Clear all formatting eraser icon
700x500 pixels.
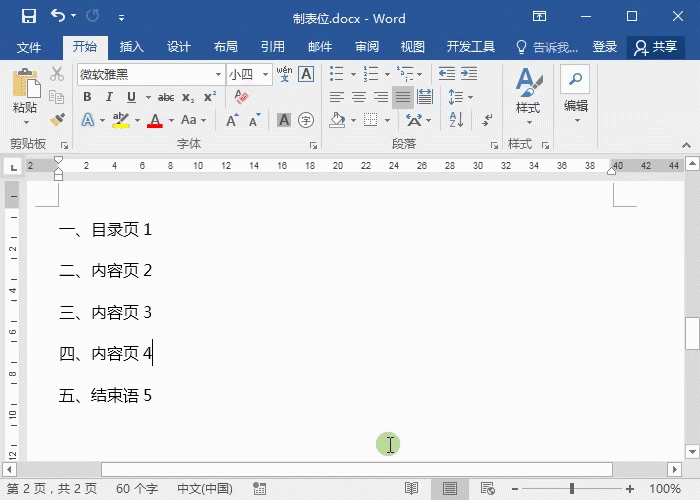click(241, 97)
